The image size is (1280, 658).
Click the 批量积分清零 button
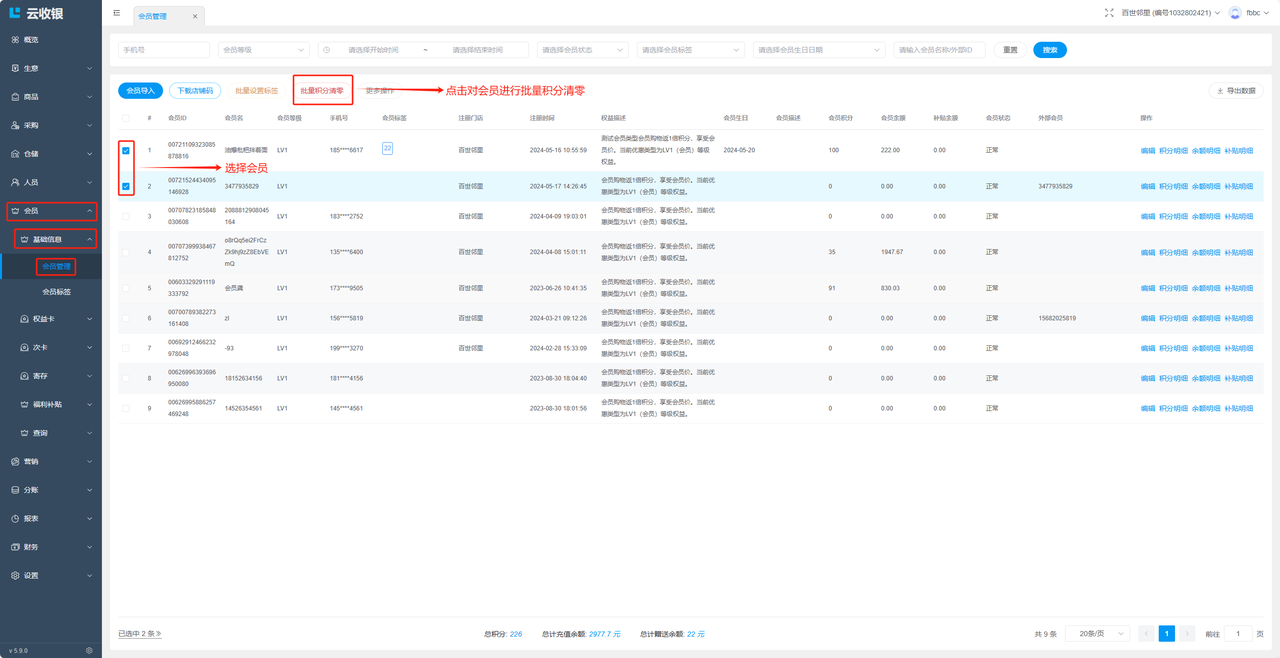click(322, 91)
